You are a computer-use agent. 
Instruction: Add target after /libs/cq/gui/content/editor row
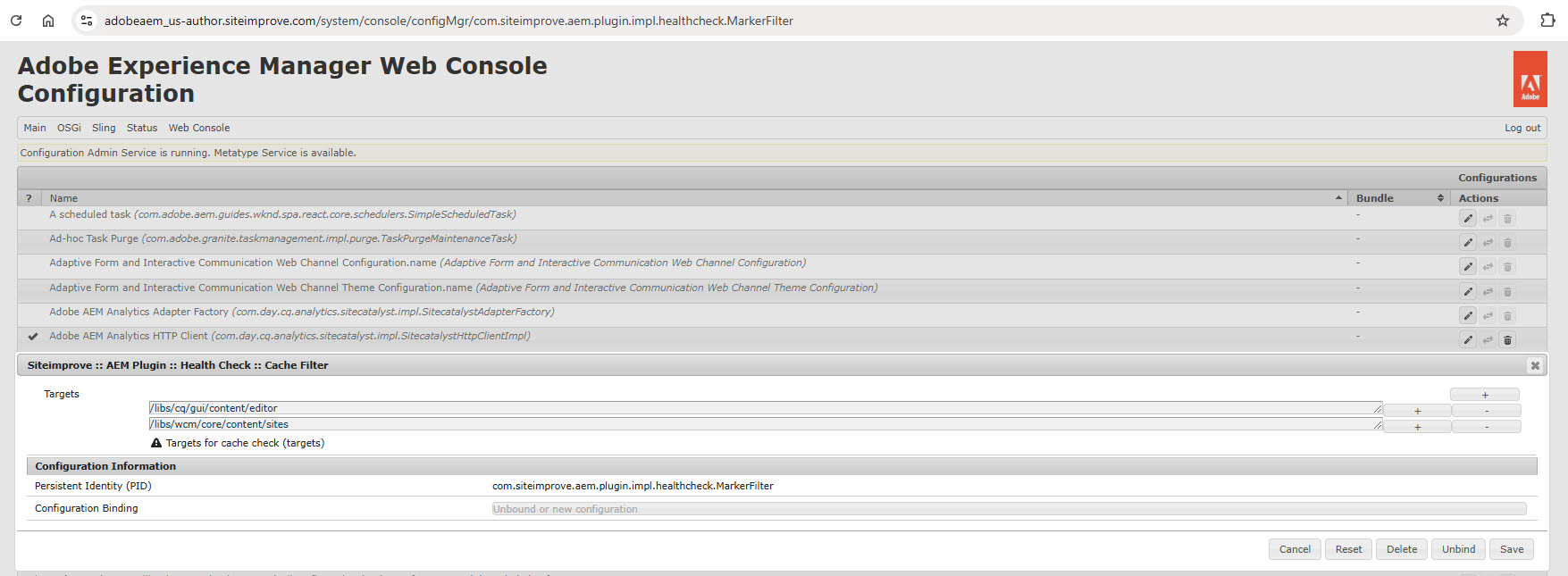tap(1417, 411)
